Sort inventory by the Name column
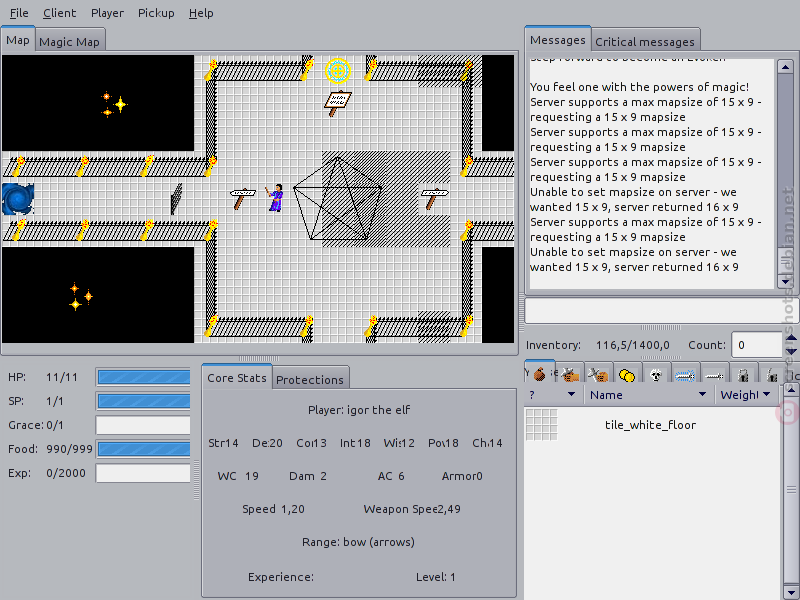The width and height of the screenshot is (800, 600). pos(649,394)
